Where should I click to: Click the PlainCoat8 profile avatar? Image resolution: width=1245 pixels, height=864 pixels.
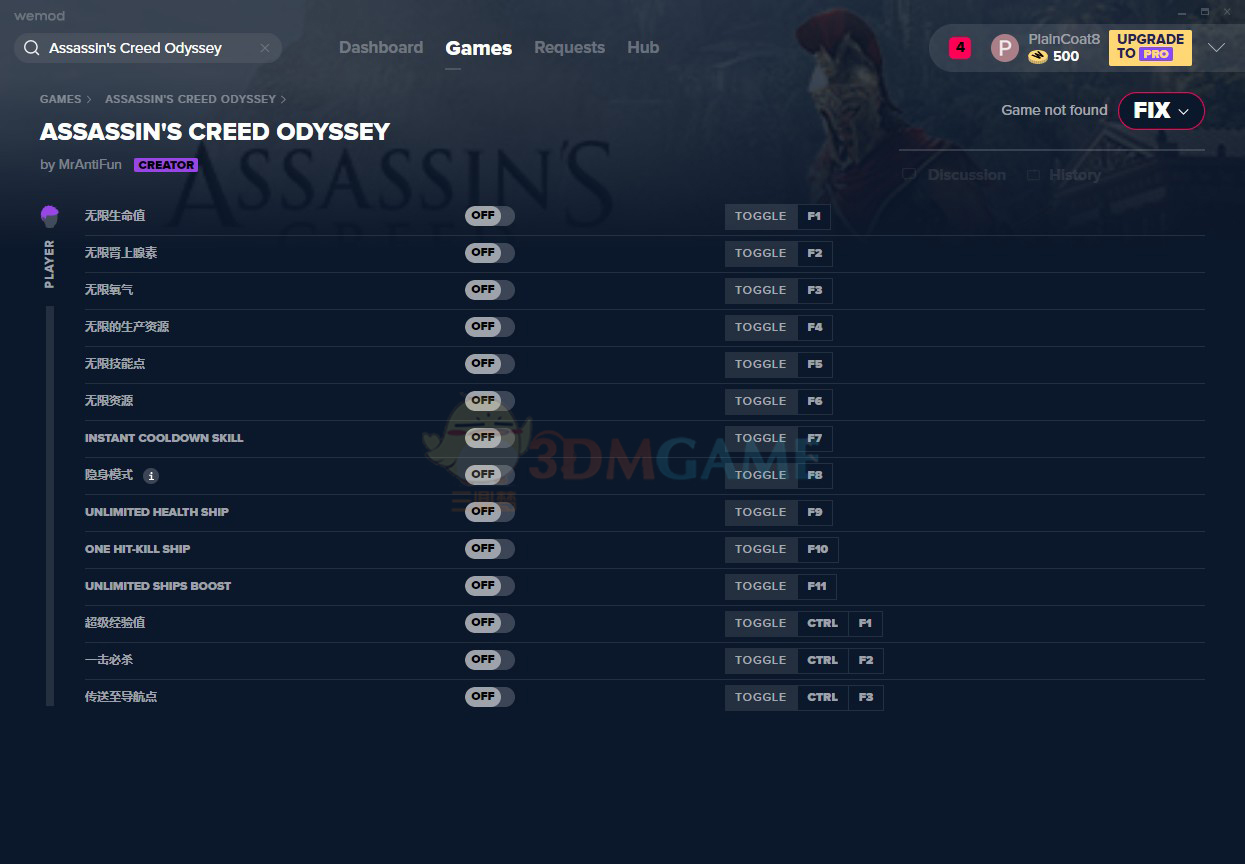[x=1004, y=48]
